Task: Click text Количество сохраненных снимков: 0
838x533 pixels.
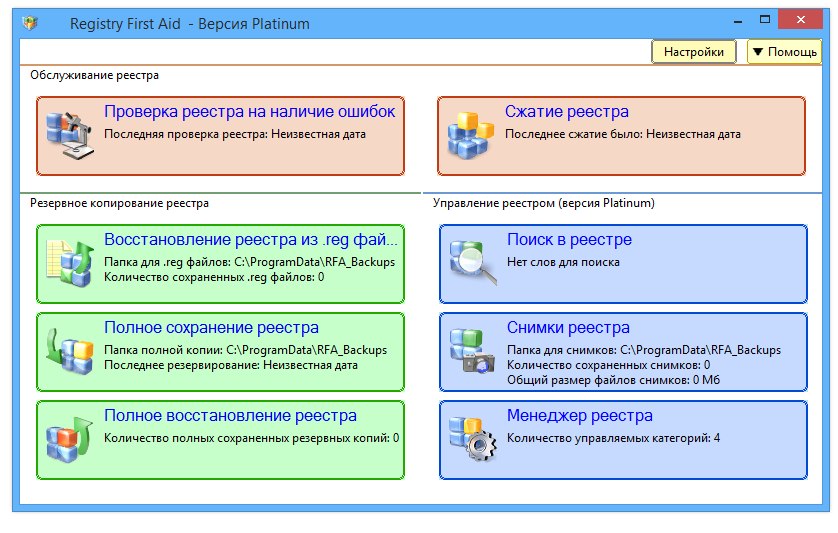Action: coord(608,365)
